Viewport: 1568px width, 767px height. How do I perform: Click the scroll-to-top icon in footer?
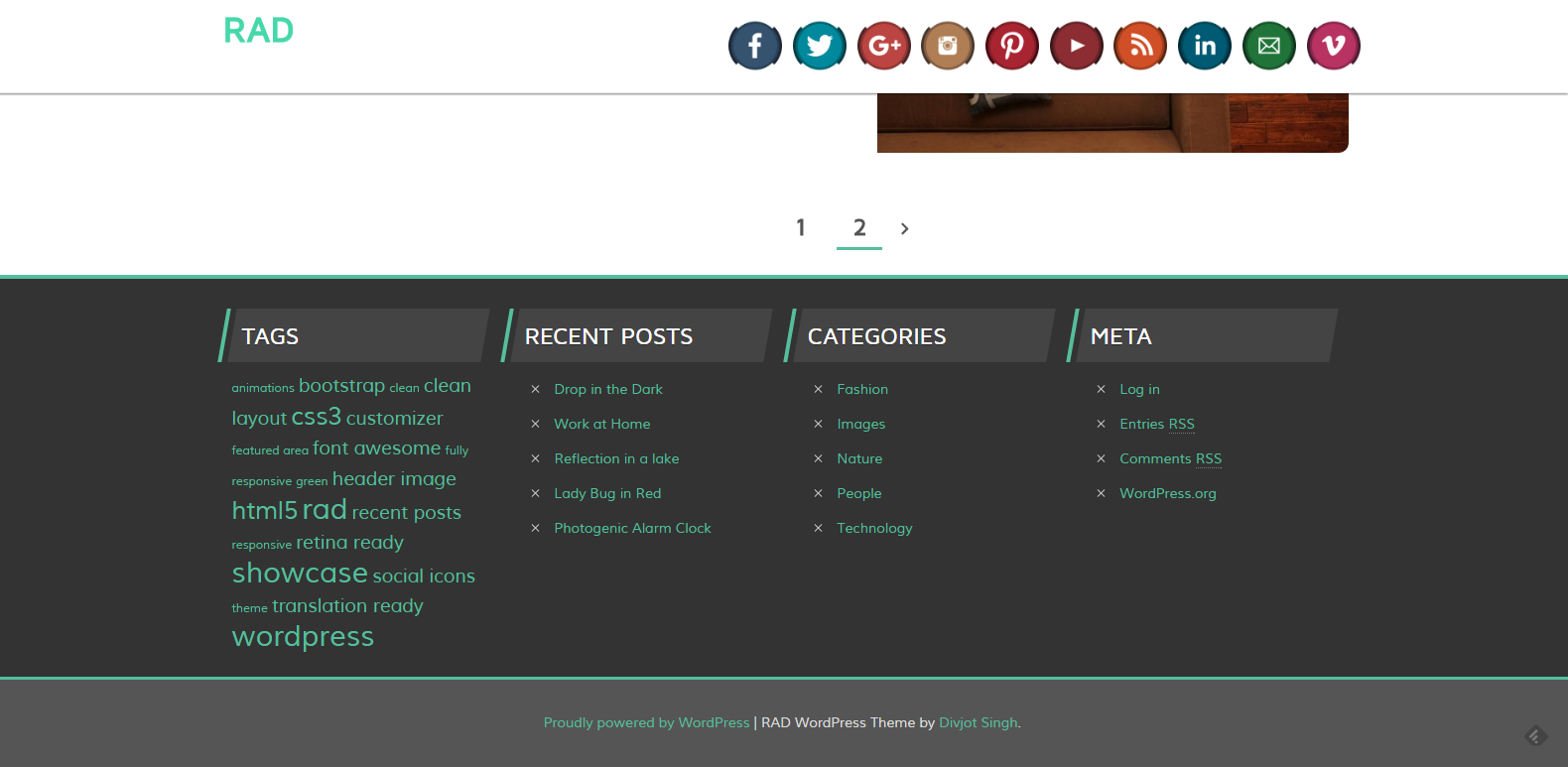pyautogui.click(x=1535, y=735)
